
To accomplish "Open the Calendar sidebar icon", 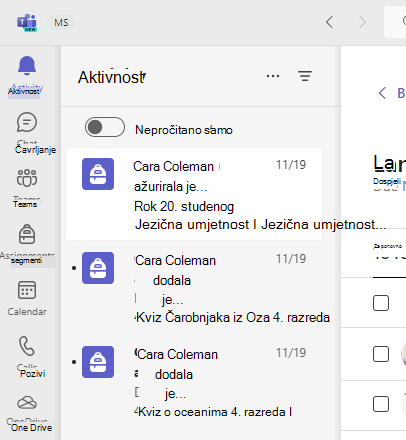I will tap(27, 290).
